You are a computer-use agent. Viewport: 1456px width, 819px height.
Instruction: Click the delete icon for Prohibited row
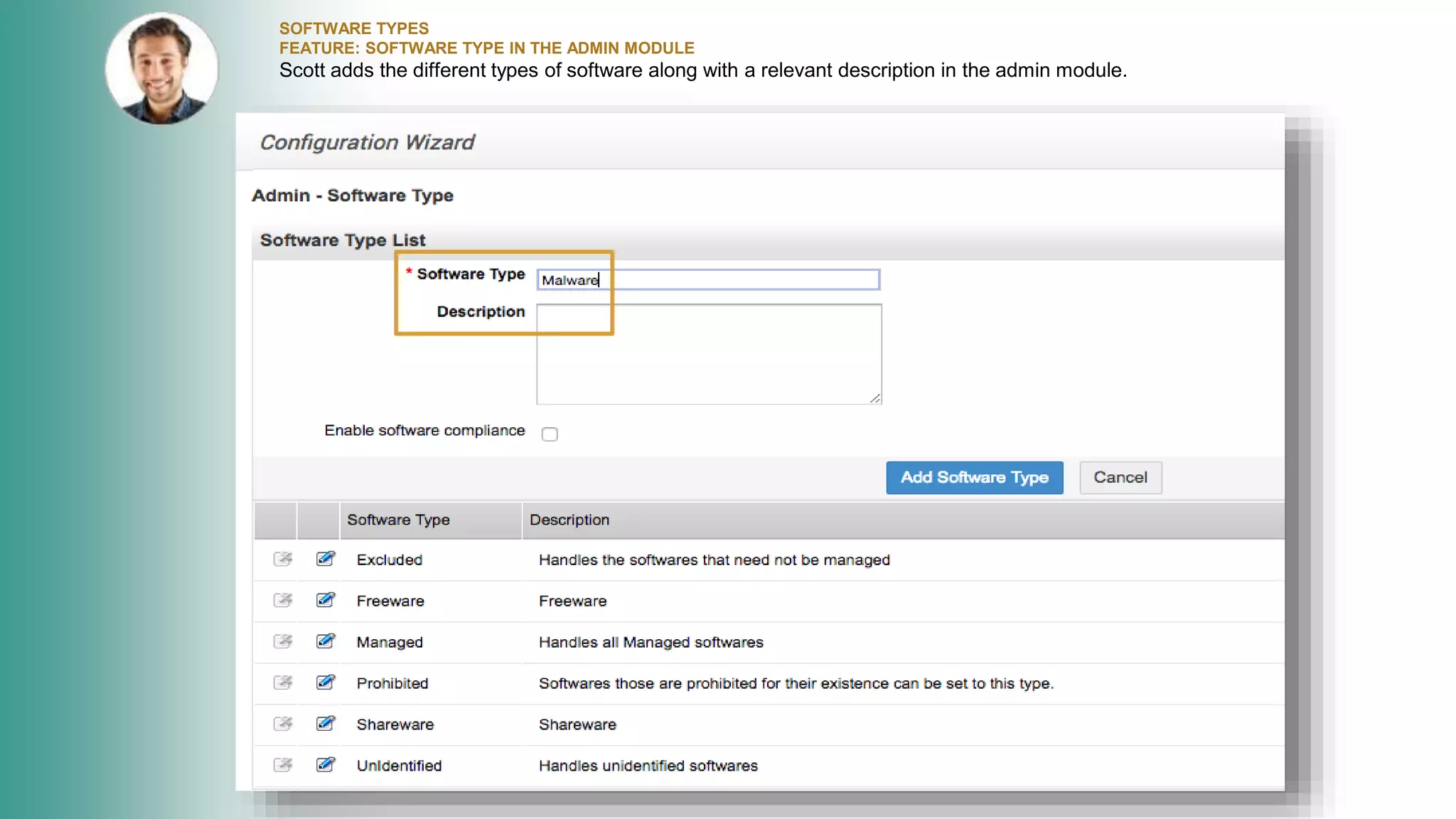(x=283, y=682)
